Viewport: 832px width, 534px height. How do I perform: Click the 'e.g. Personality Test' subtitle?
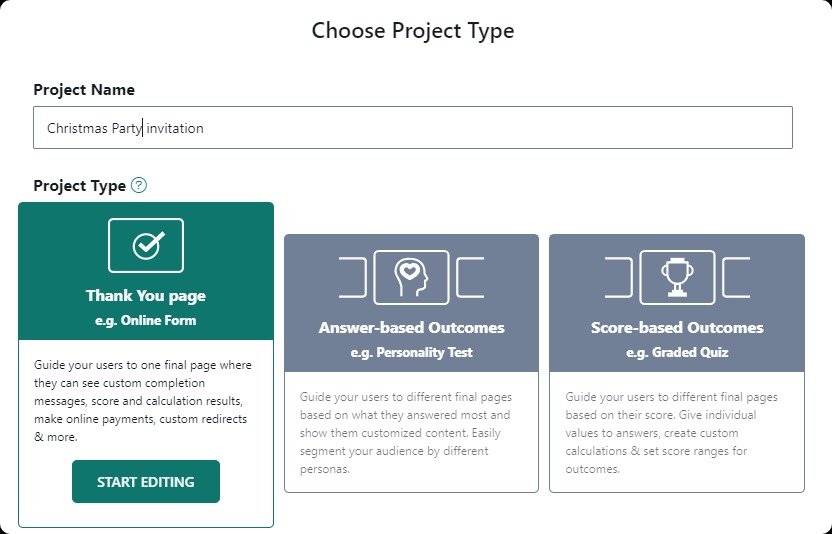[411, 352]
